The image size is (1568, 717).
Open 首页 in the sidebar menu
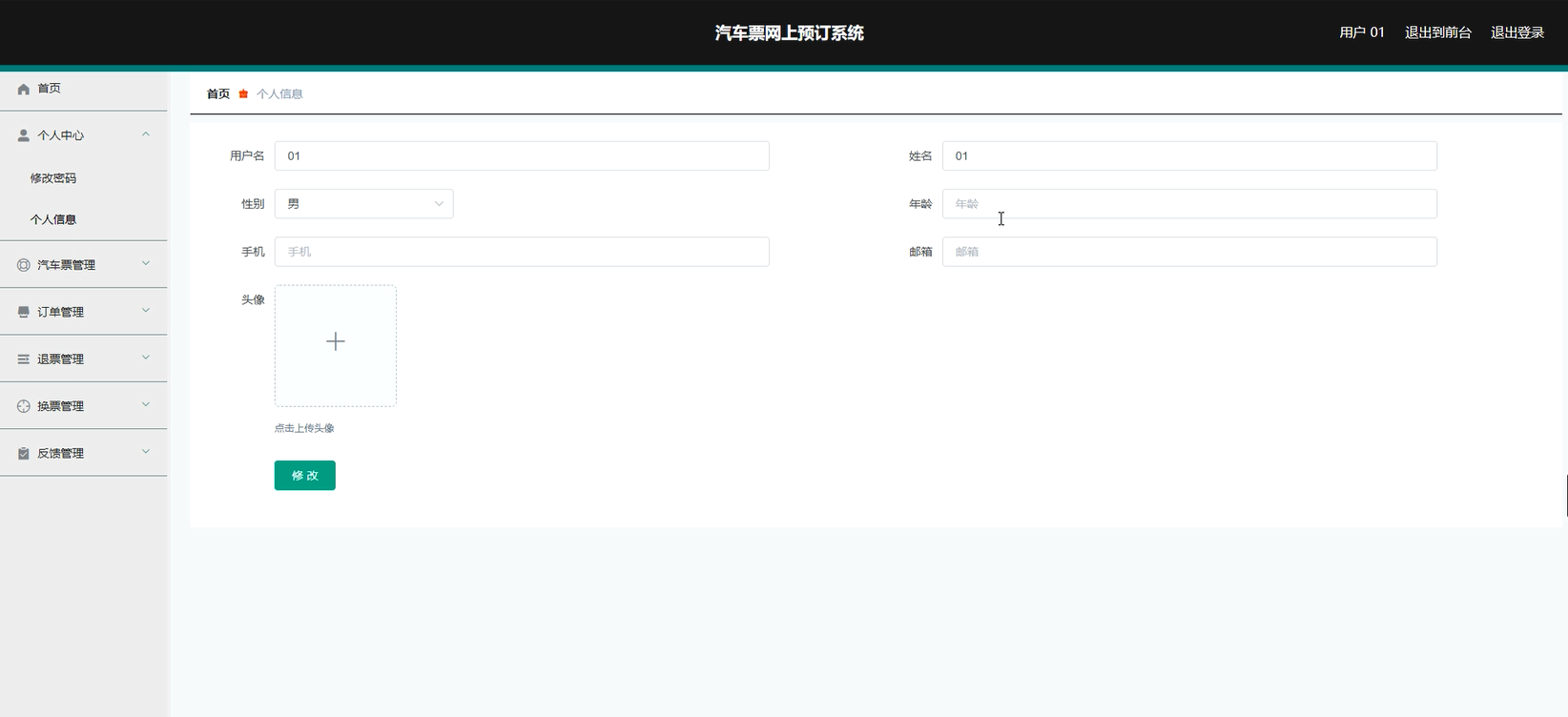pyautogui.click(x=84, y=89)
